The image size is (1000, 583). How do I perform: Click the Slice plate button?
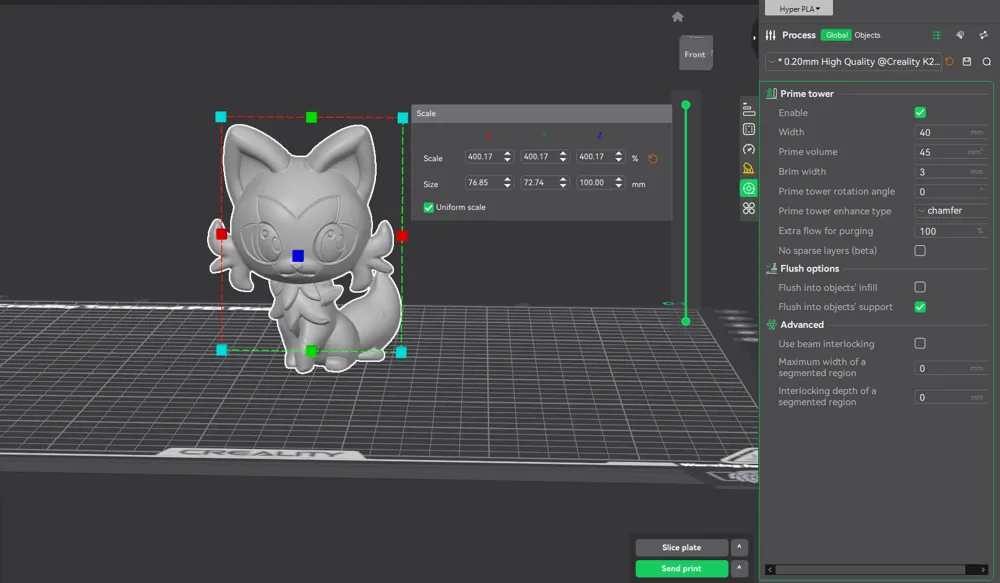pyautogui.click(x=682, y=547)
